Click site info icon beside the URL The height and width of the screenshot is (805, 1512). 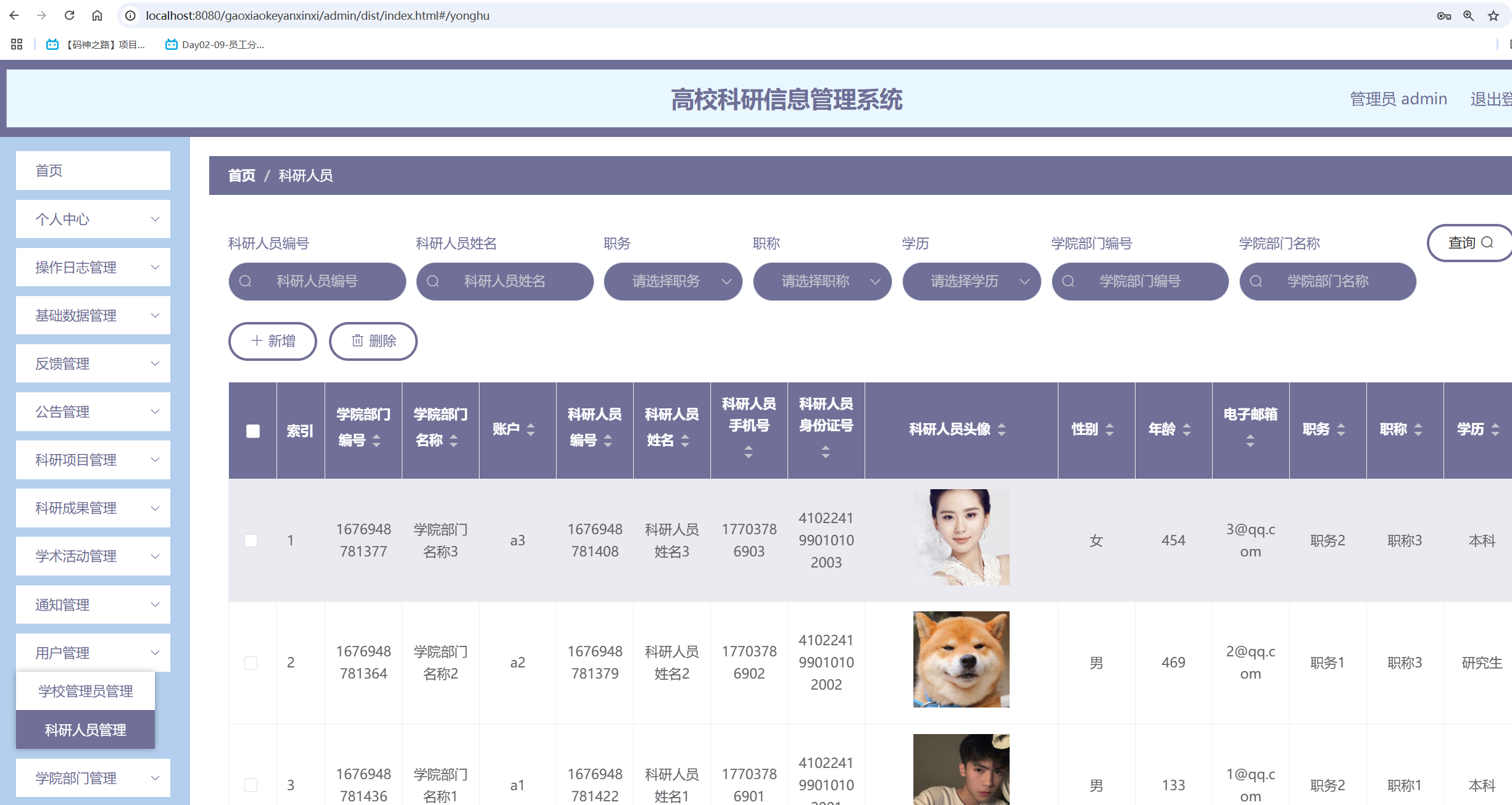click(x=130, y=15)
